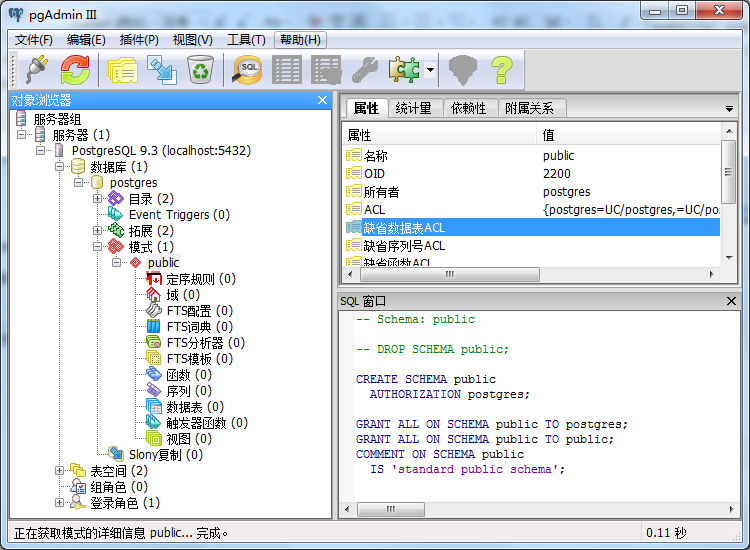Expand the 表空间 (2) node

(59, 471)
